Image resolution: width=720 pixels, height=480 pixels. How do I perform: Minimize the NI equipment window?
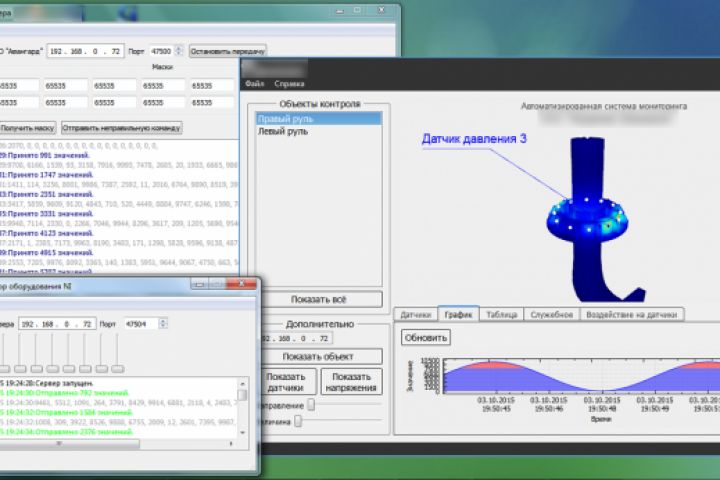(199, 285)
